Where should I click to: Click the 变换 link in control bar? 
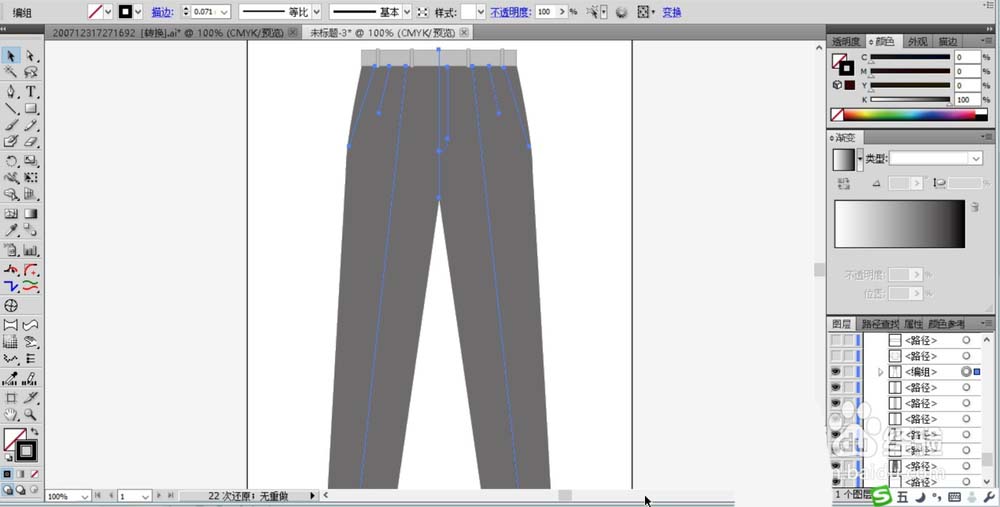pyautogui.click(x=672, y=12)
